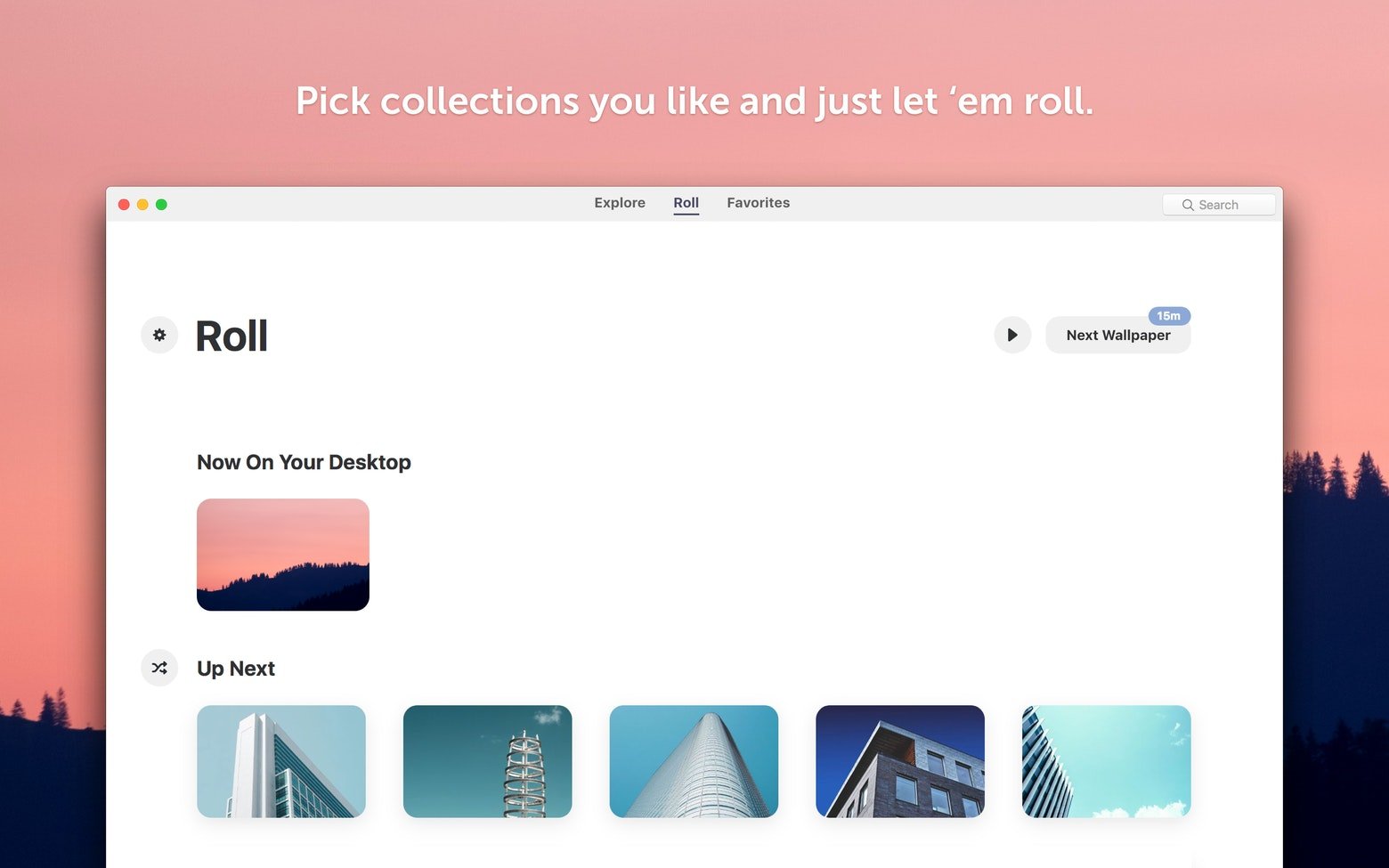Maximize the window with the green button
Screen dimensions: 1389x868
tap(161, 205)
